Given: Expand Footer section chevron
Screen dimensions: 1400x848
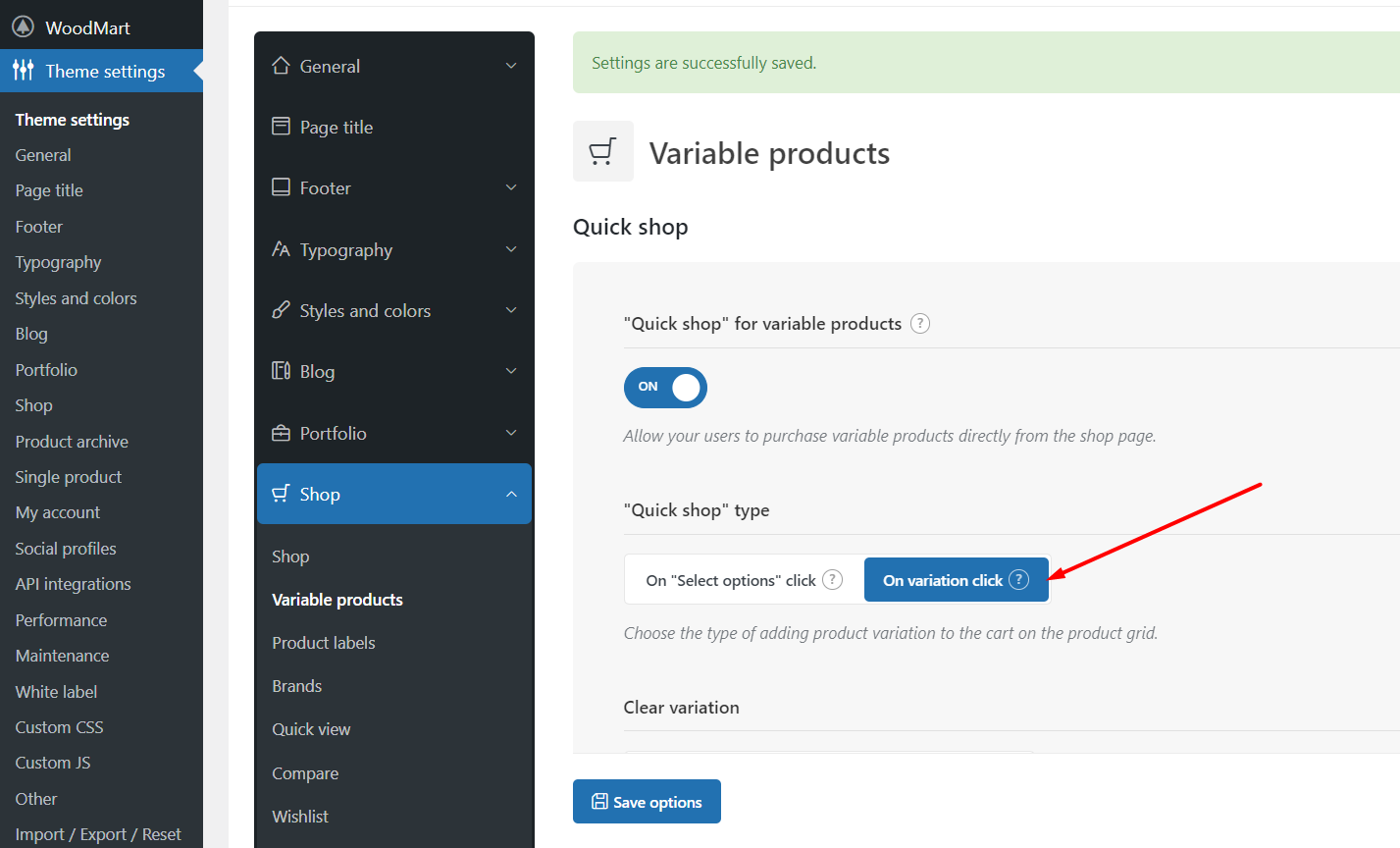Looking at the screenshot, I should click(x=511, y=187).
